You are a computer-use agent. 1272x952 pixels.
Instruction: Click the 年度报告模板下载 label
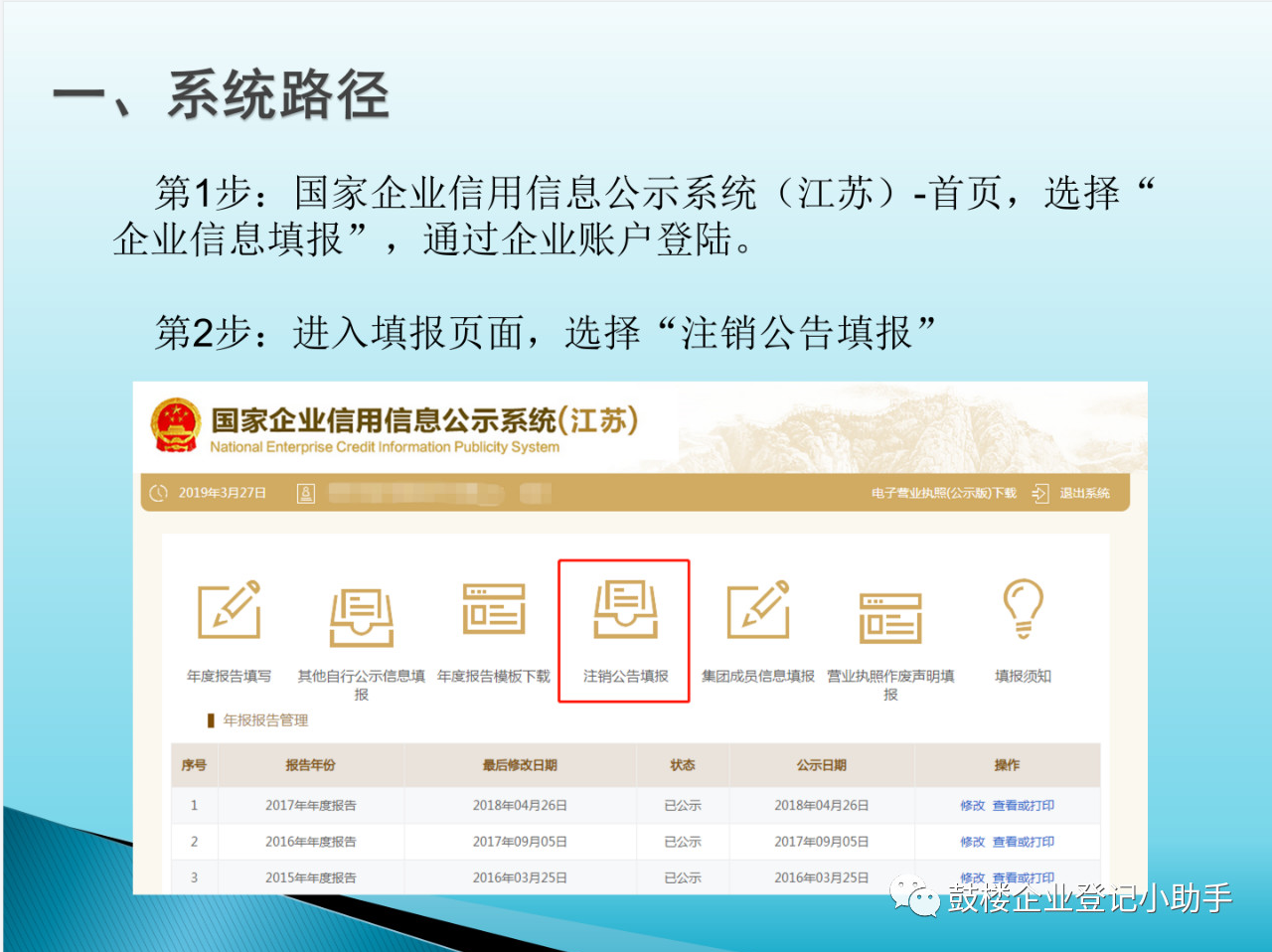coord(494,676)
